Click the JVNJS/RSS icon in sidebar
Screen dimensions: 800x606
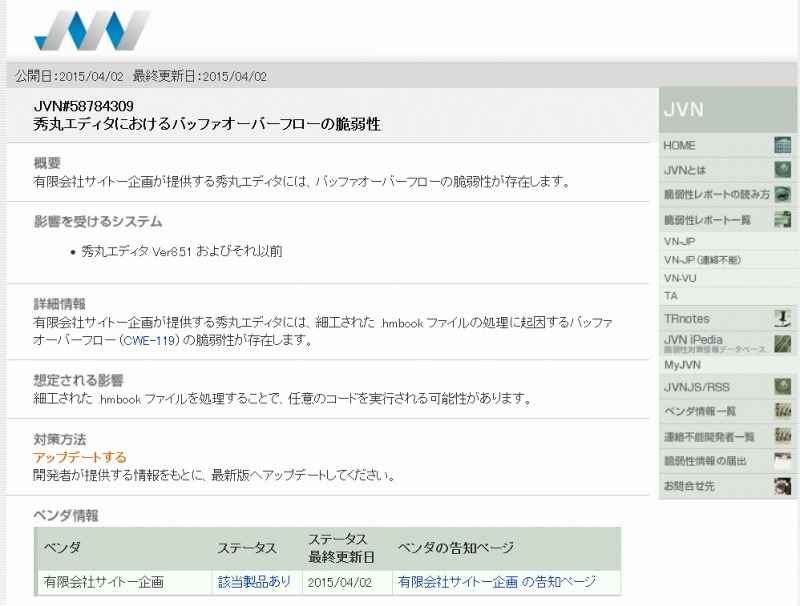782,387
